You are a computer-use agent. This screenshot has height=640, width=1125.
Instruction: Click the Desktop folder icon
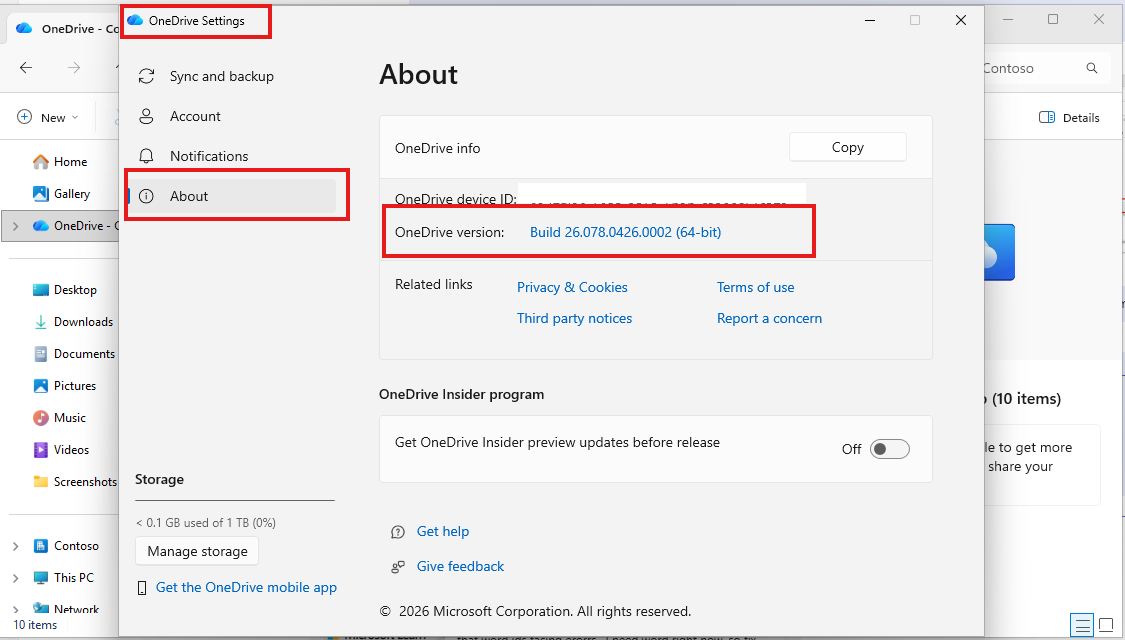tap(41, 290)
